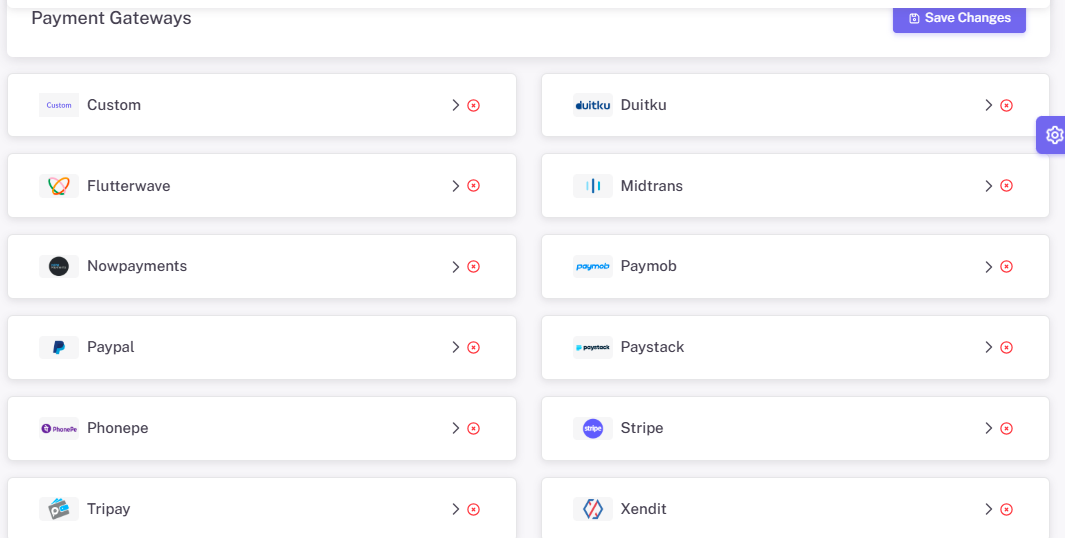This screenshot has width=1065, height=538.
Task: Click the Midtrans logo icon
Action: [x=592, y=186]
